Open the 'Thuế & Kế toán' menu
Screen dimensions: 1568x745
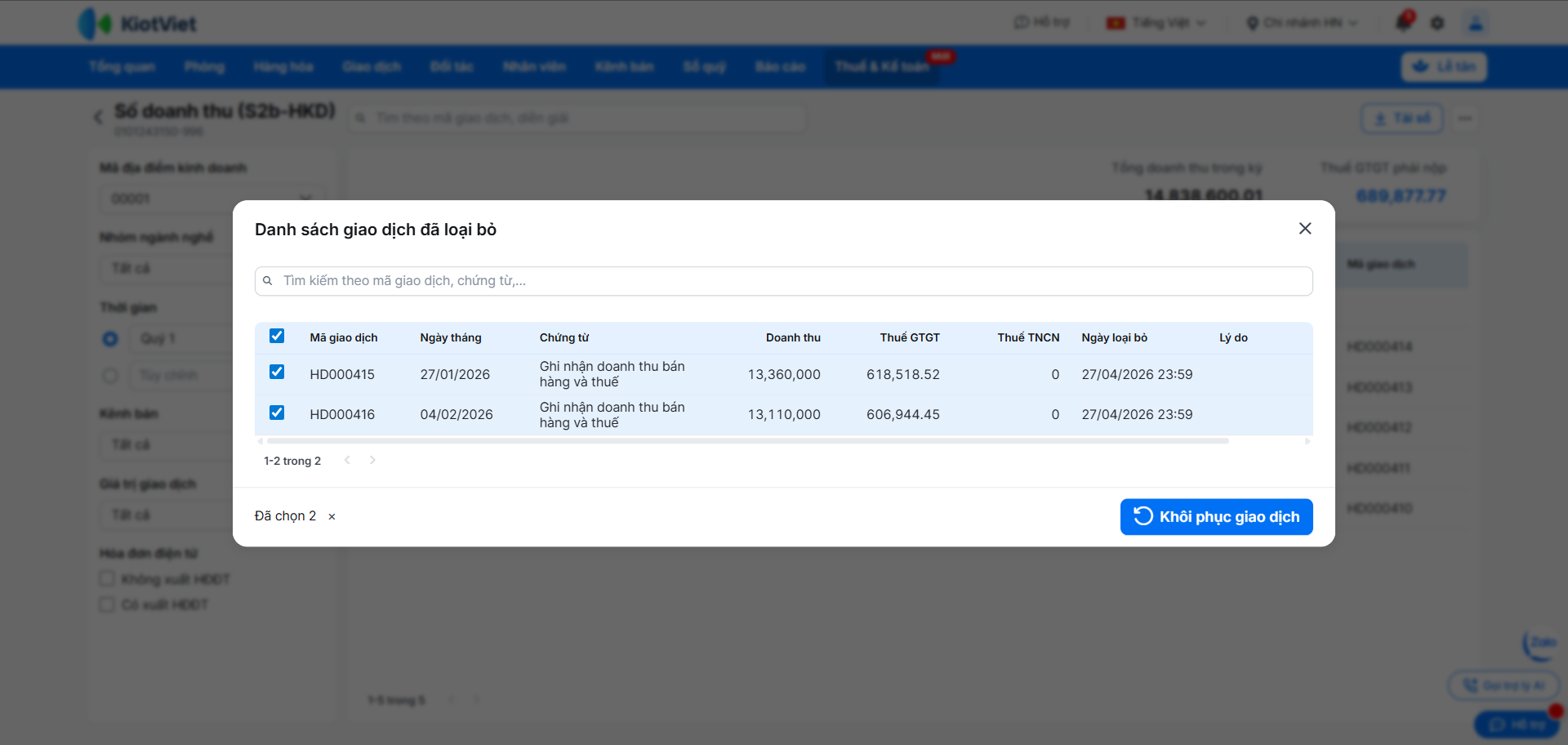pos(882,66)
